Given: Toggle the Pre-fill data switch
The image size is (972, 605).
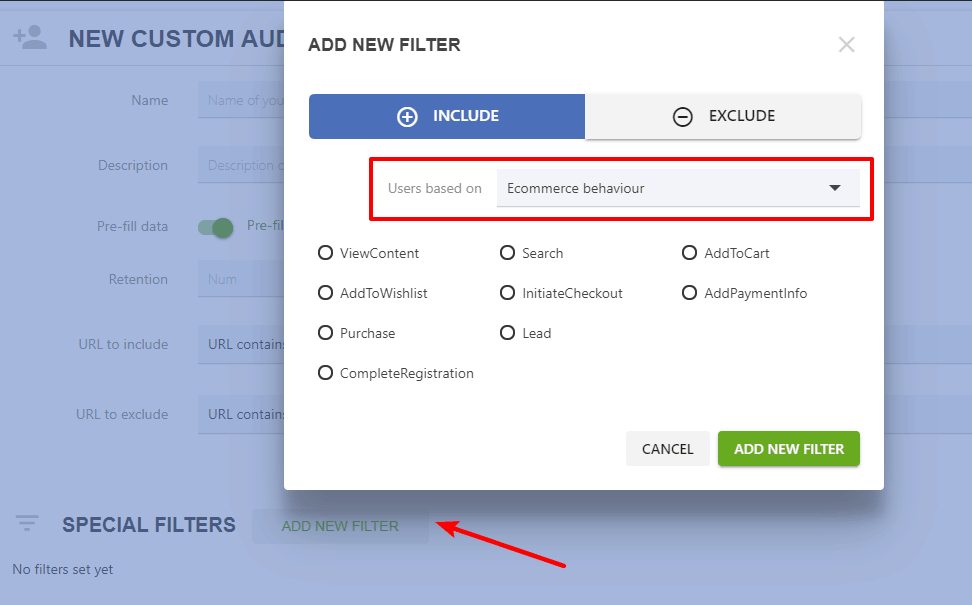Looking at the screenshot, I should coord(216,227).
